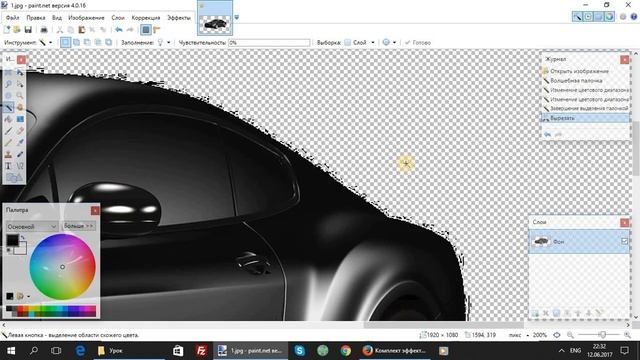This screenshot has height=360, width=640.
Task: Select the Paintbrush tool
Action: pyautogui.click(x=9, y=131)
